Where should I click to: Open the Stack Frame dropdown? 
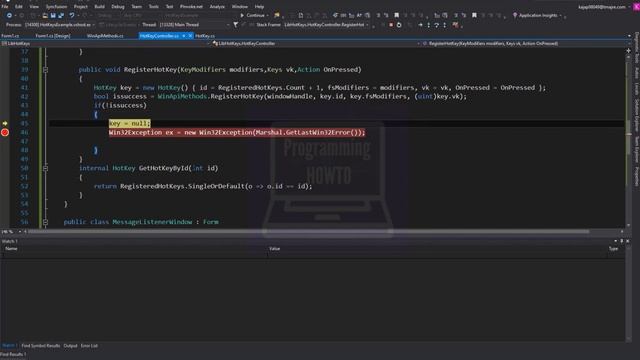click(x=327, y=25)
